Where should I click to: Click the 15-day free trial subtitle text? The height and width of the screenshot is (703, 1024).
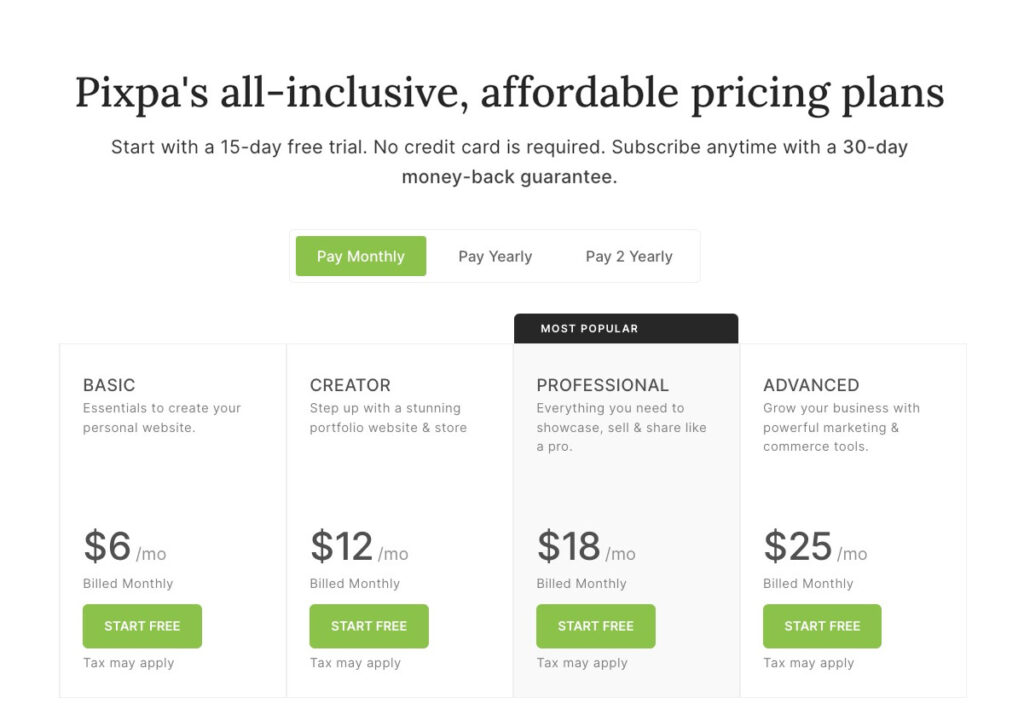coord(509,161)
